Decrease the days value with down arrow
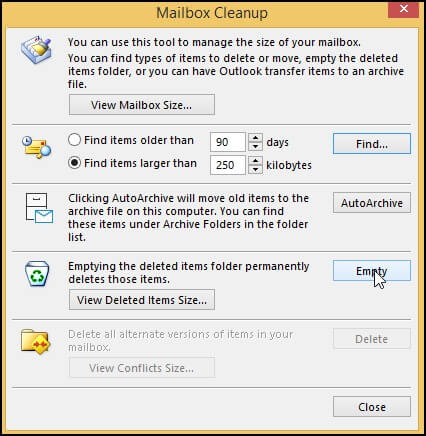Image resolution: width=426 pixels, height=436 pixels. [x=255, y=147]
